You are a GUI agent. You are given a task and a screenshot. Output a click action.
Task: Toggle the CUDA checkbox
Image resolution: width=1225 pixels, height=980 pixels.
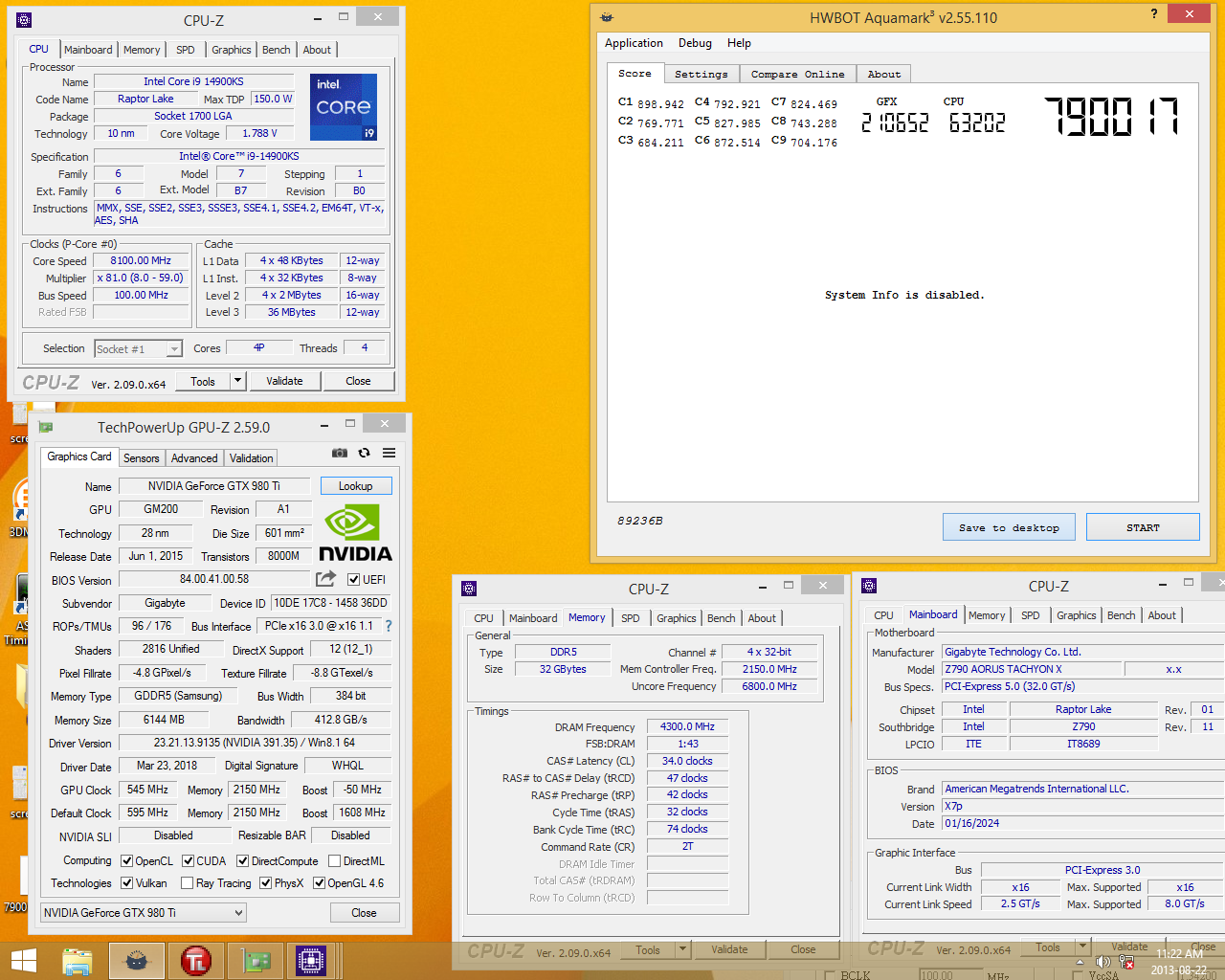coord(189,860)
